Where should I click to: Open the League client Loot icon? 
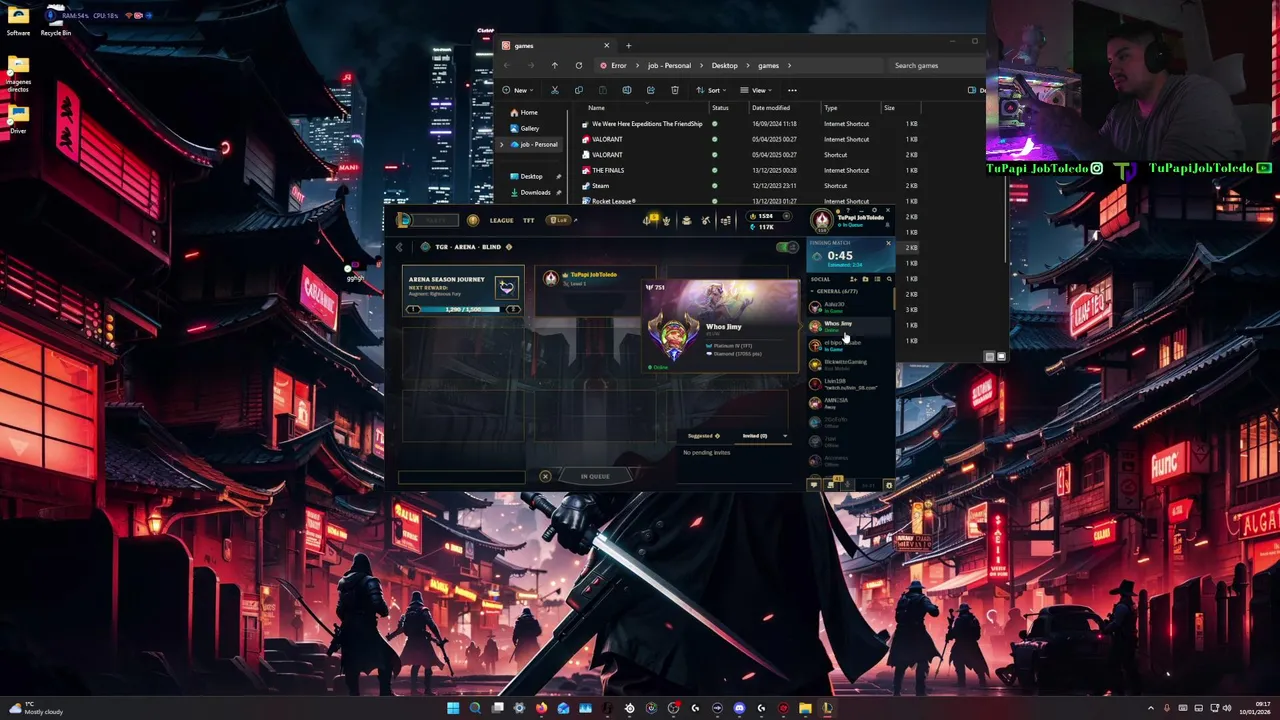(x=705, y=220)
